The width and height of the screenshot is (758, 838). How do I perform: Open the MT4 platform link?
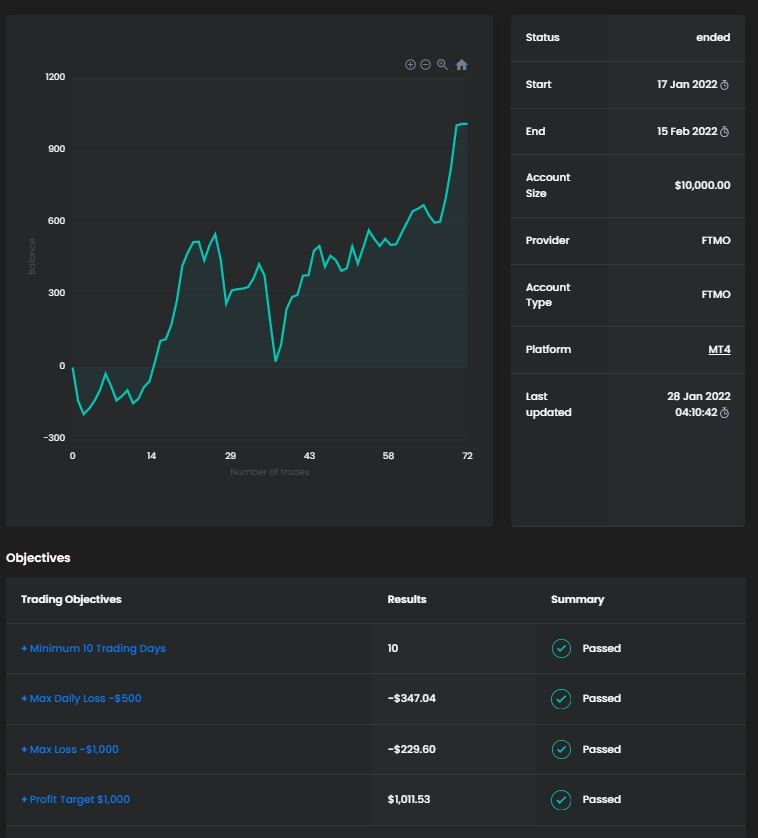click(x=719, y=350)
